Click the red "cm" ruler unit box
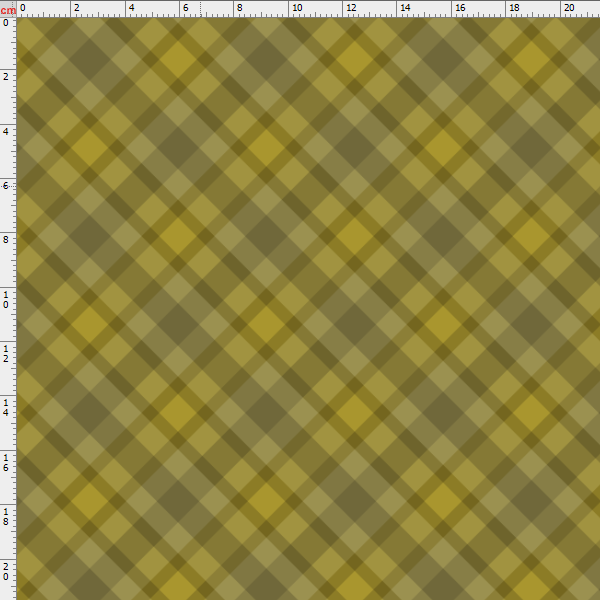 [8, 10]
